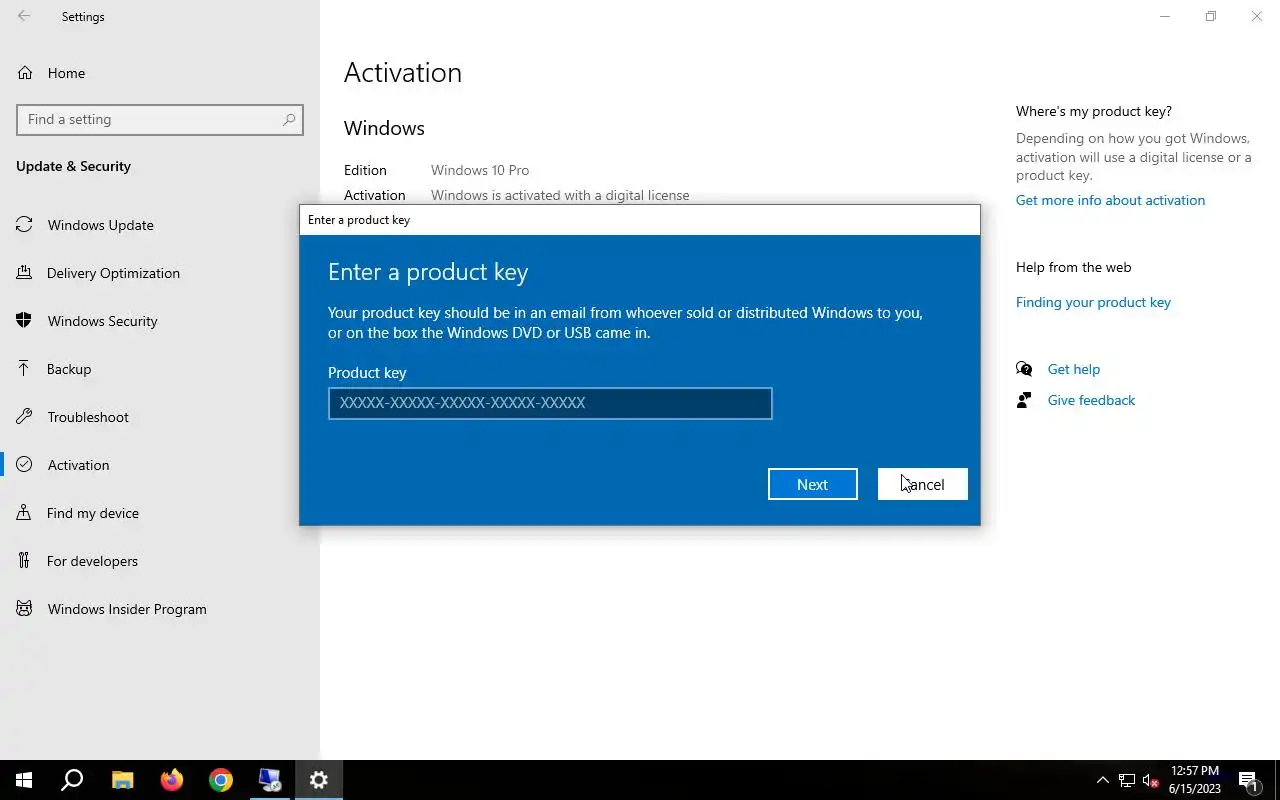Click the Troubleshoot wrench icon

point(24,417)
